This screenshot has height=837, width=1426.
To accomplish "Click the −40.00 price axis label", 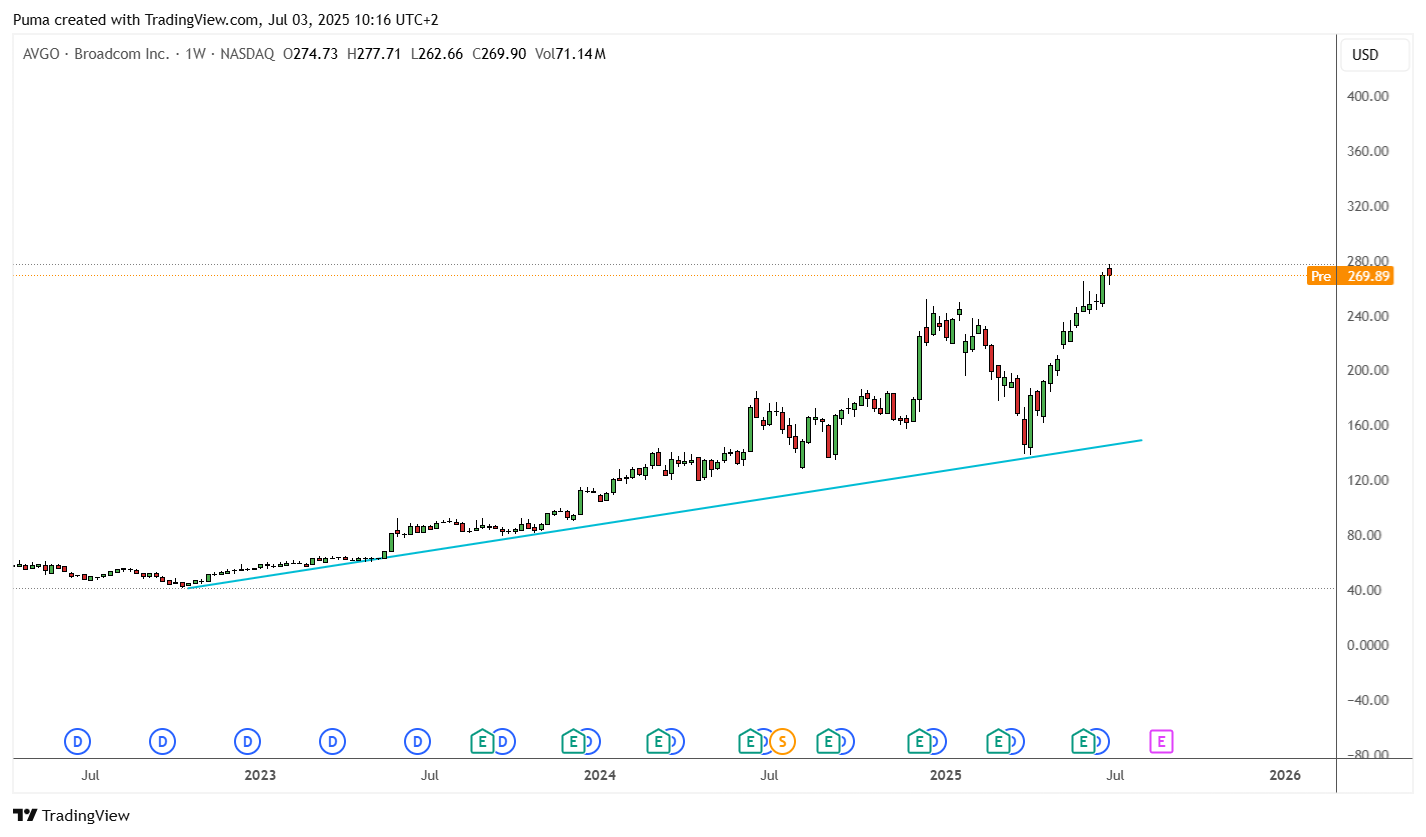I will (1367, 700).
